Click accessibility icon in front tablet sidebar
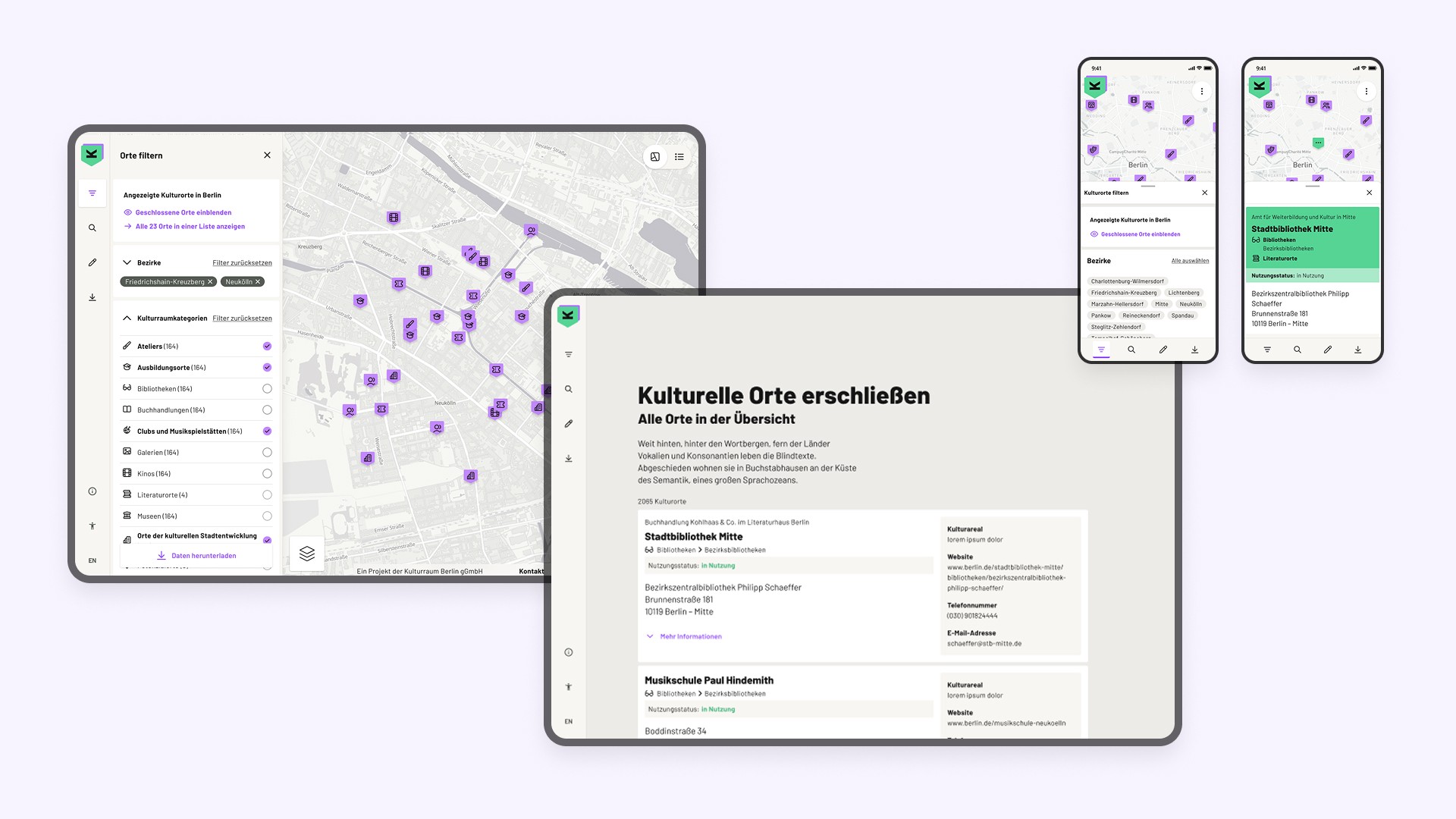1456x819 pixels. point(569,687)
